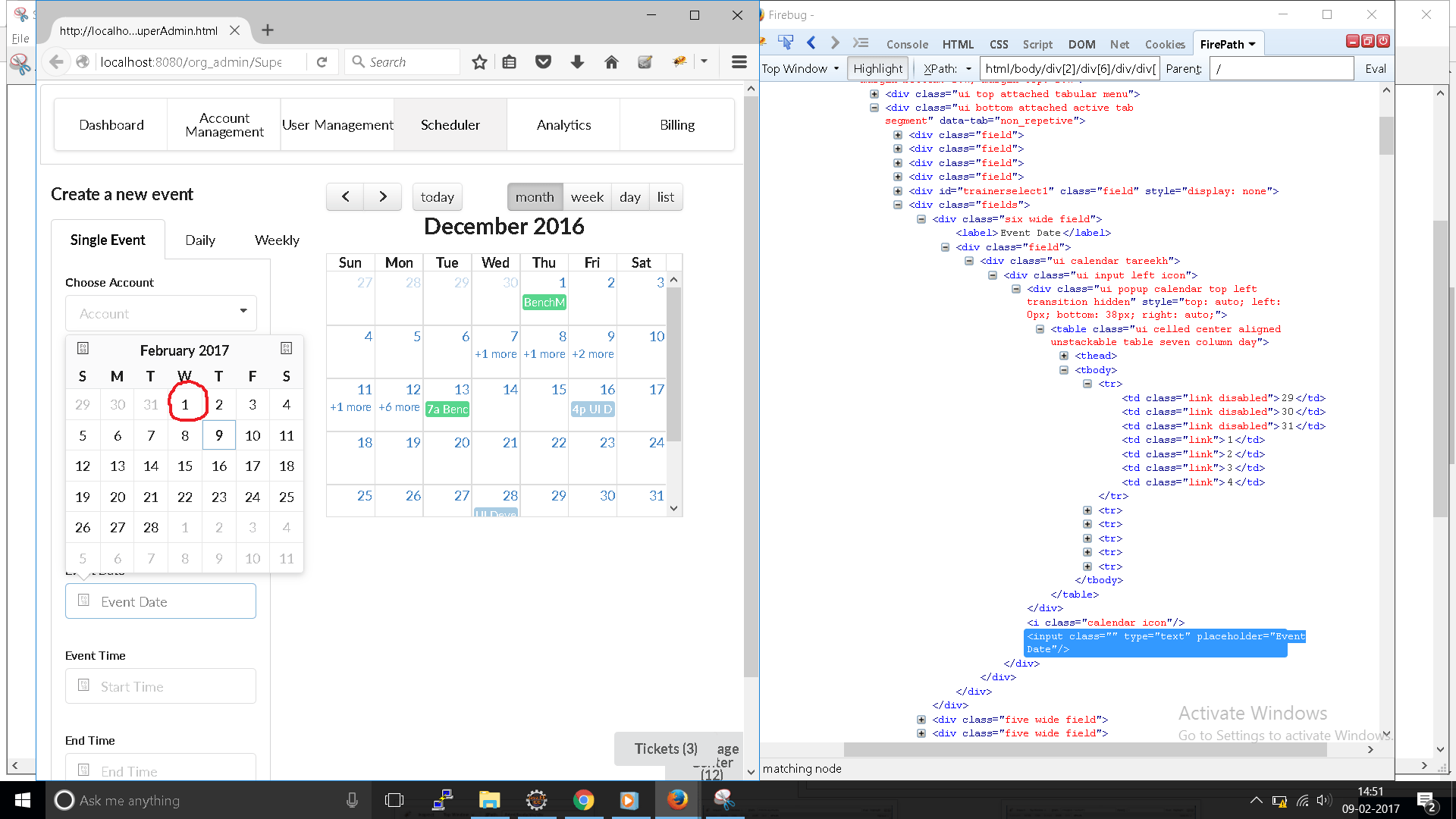This screenshot has width=1456, height=819.
Task: Click the Start Time input field
Action: [160, 686]
